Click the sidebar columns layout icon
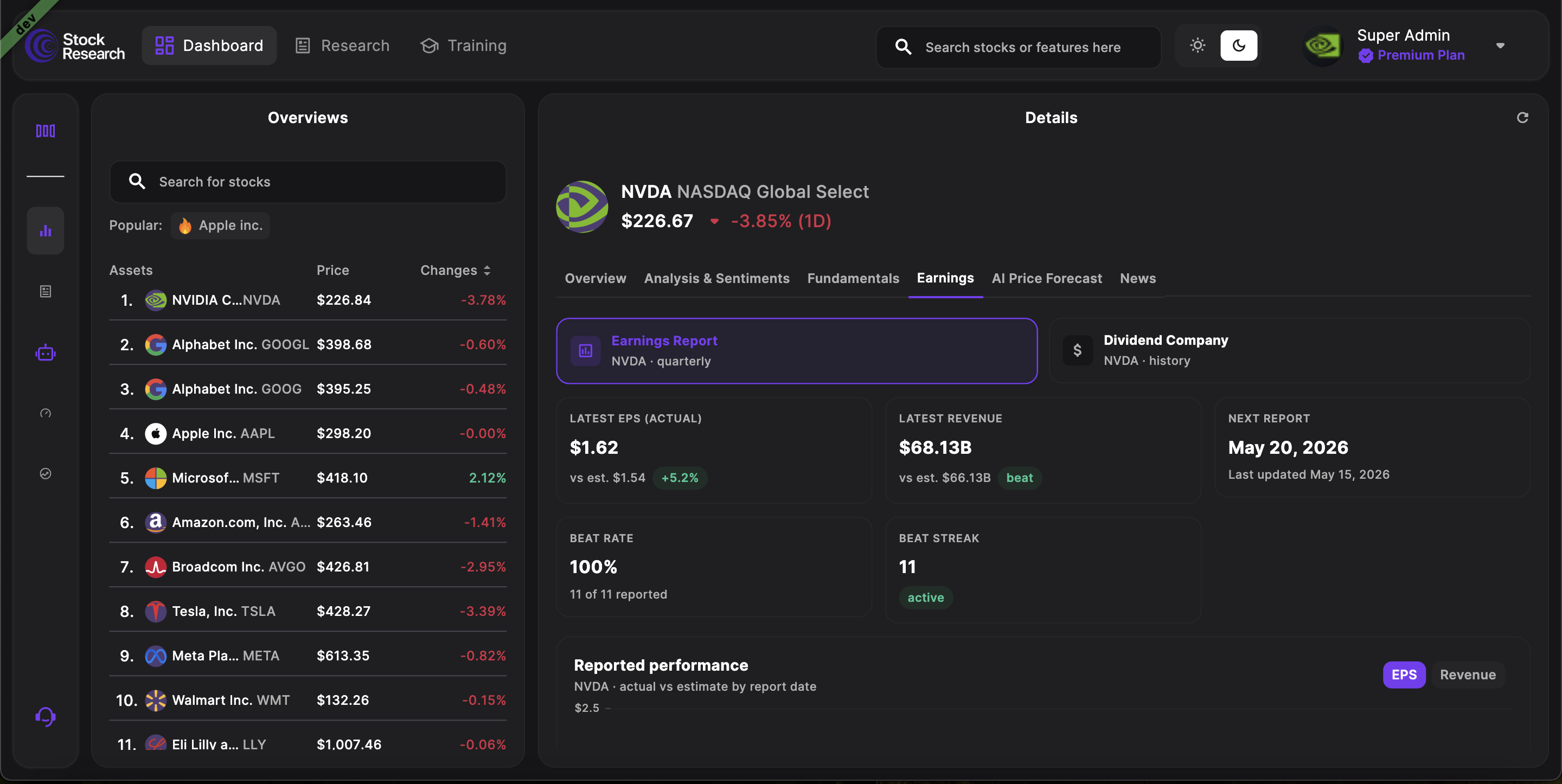1562x784 pixels. point(46,130)
